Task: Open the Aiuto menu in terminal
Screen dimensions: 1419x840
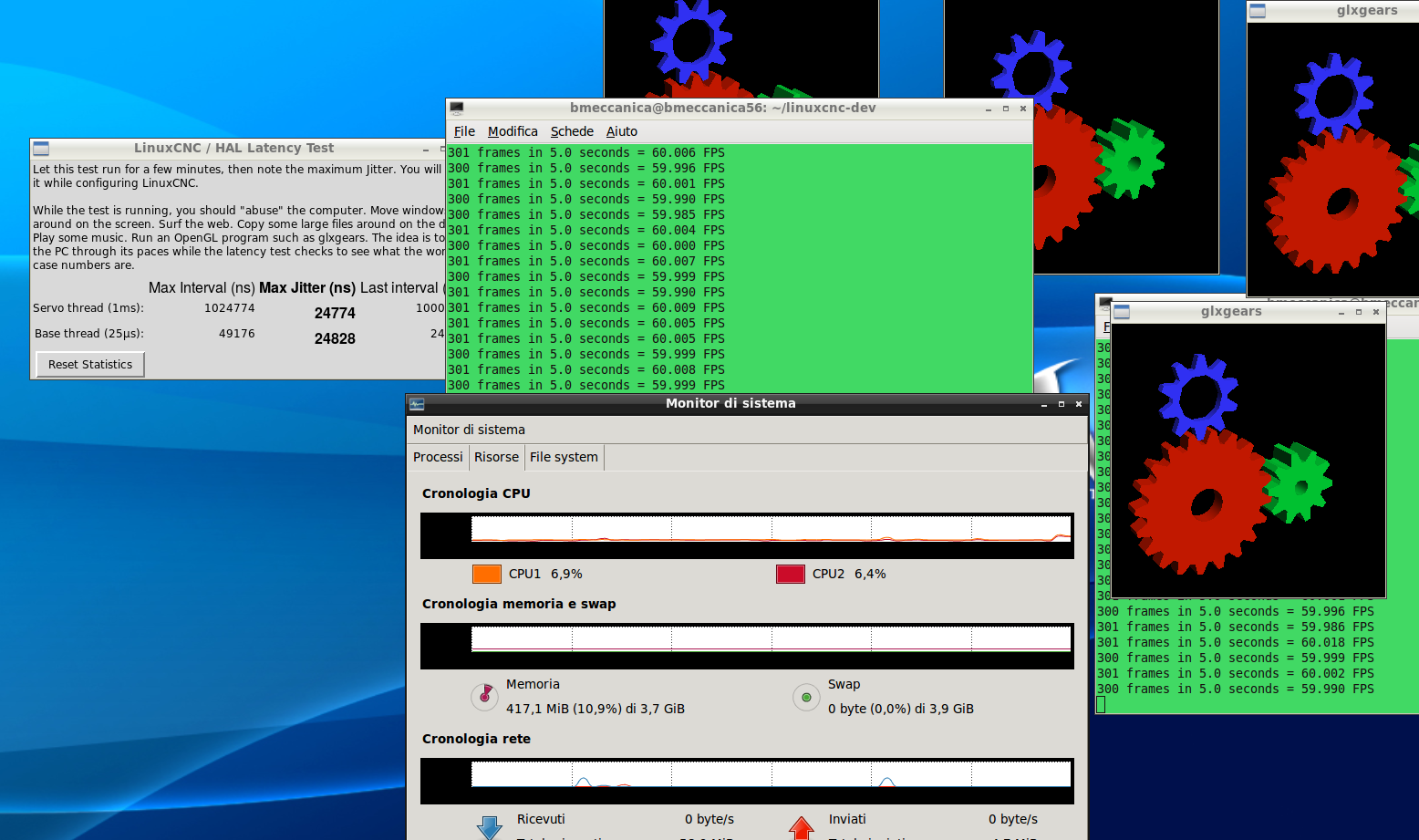Action: point(622,132)
